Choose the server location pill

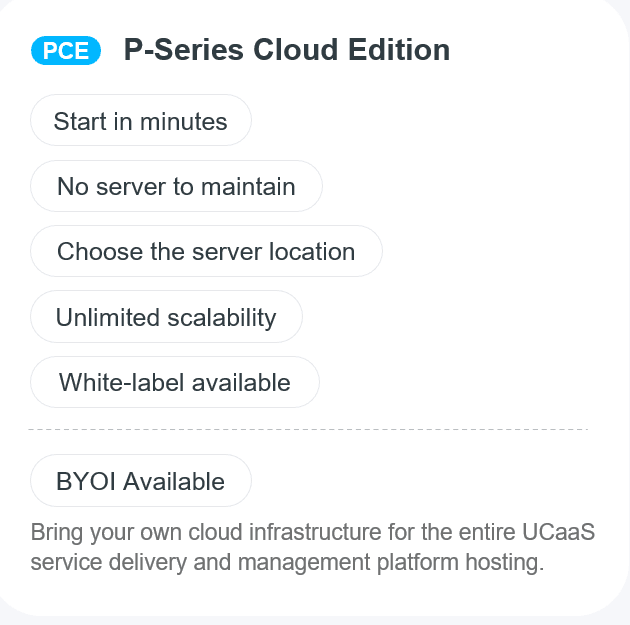tap(207, 251)
